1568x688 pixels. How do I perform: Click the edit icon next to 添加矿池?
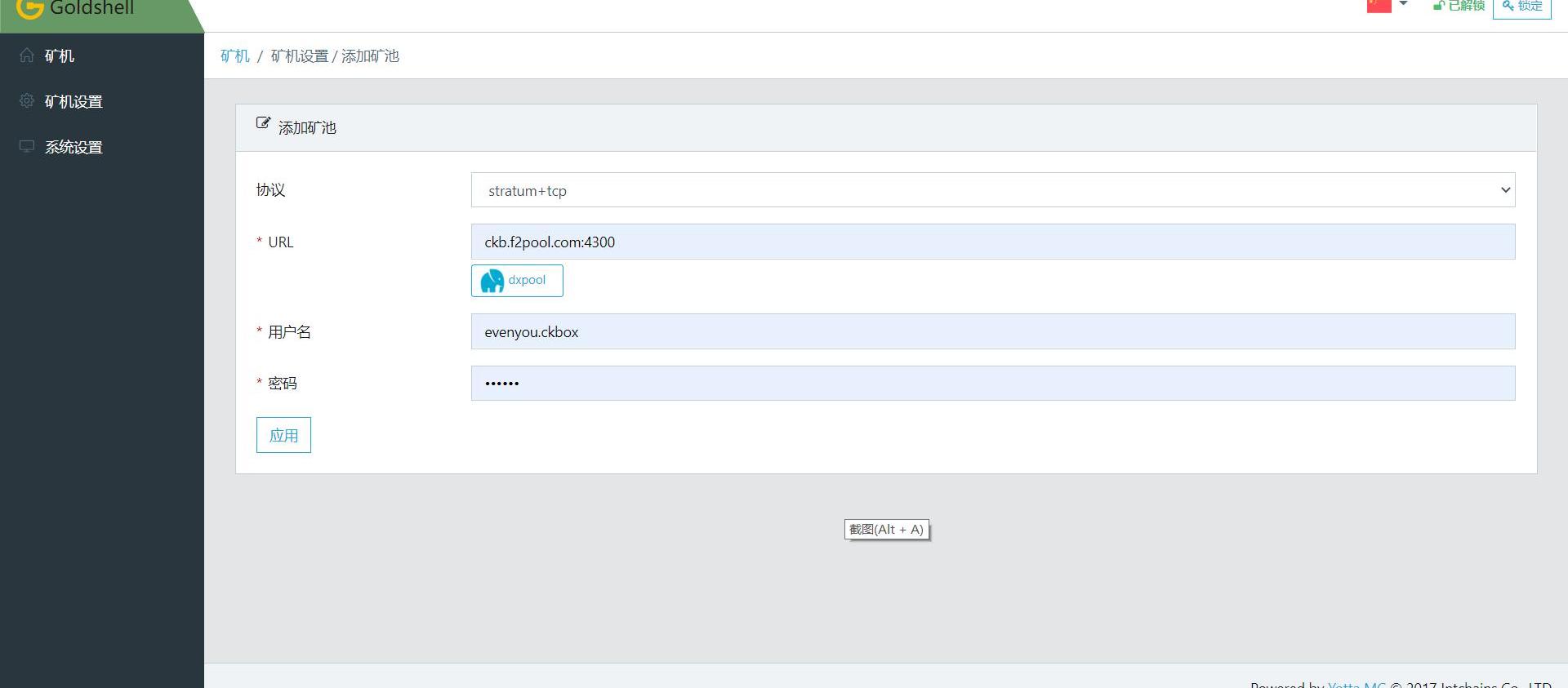click(263, 123)
